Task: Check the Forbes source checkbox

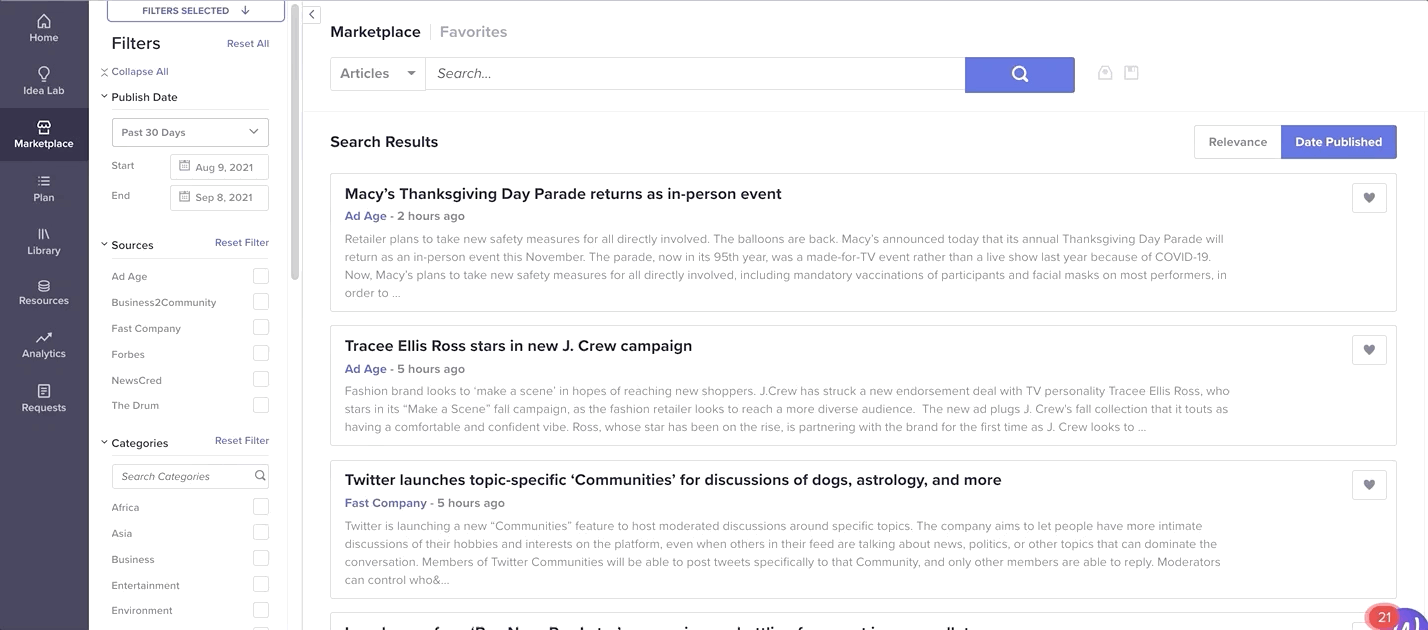Action: click(261, 354)
